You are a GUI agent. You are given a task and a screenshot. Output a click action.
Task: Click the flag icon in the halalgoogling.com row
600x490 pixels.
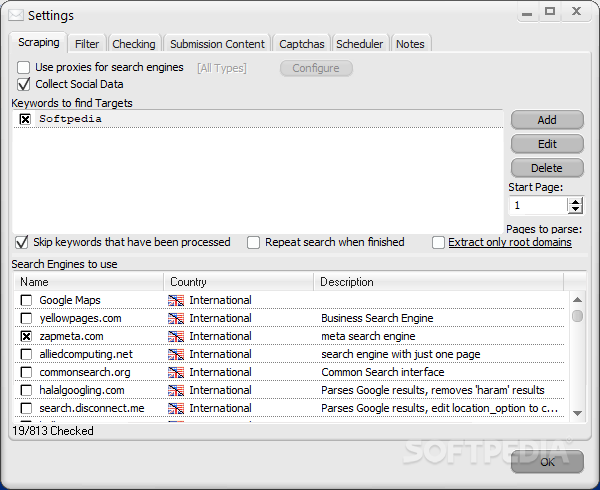pos(176,391)
